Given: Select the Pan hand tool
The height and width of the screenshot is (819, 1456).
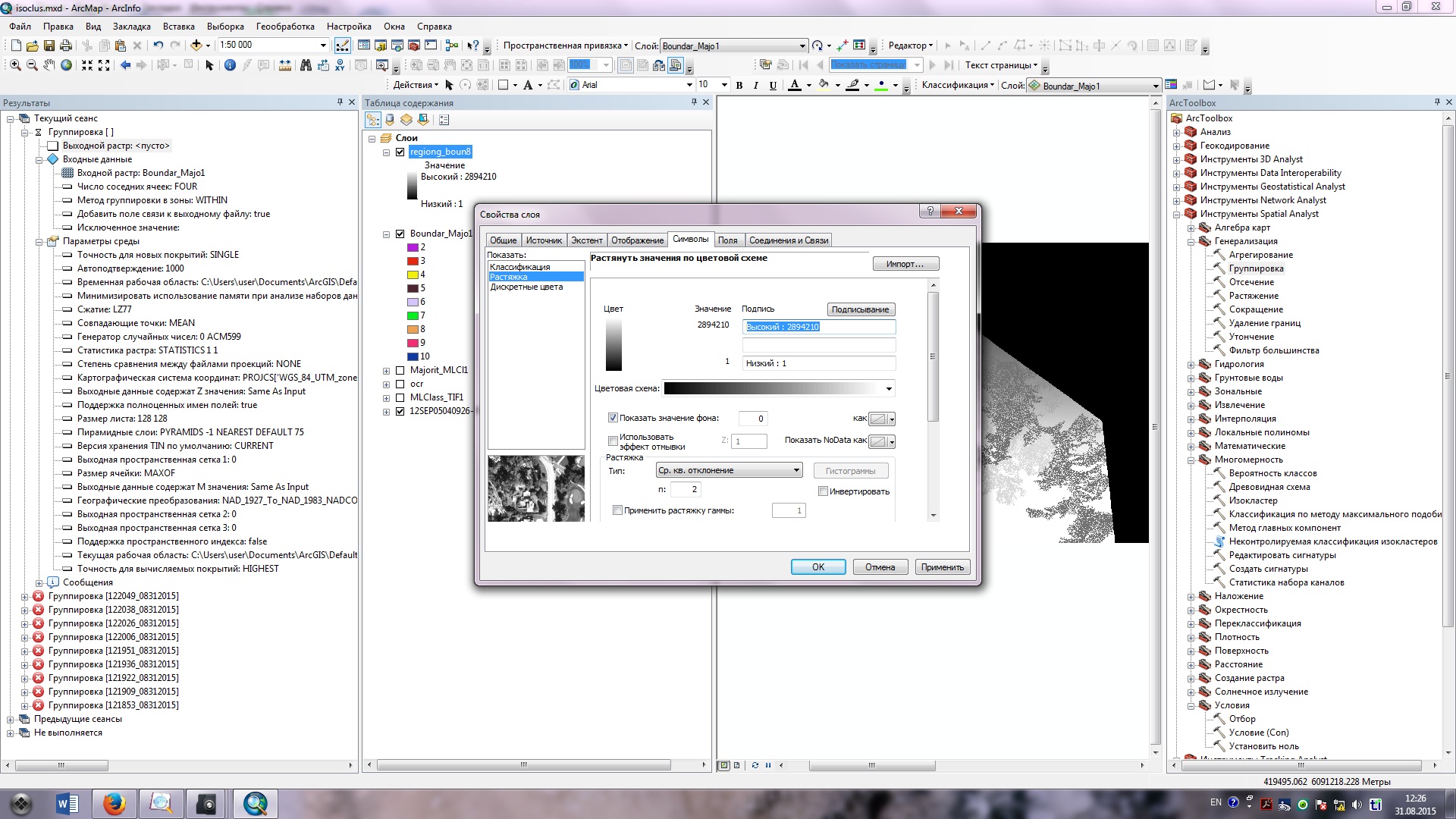Looking at the screenshot, I should tap(49, 65).
